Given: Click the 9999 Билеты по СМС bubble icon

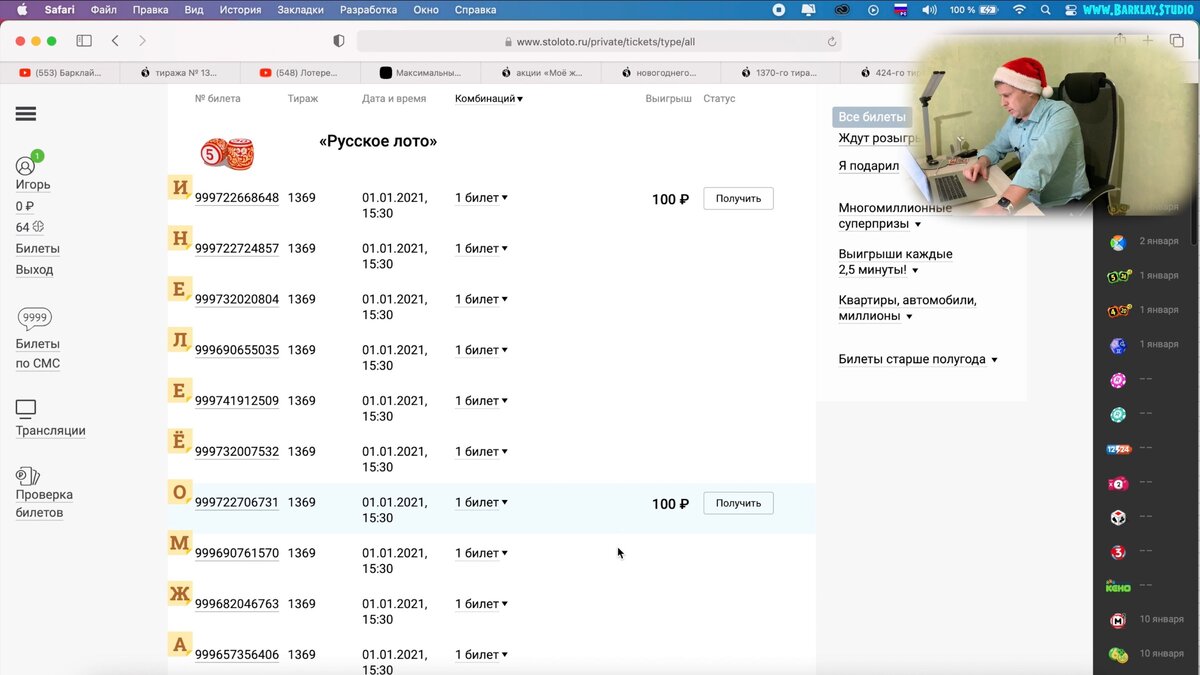Looking at the screenshot, I should 35,317.
